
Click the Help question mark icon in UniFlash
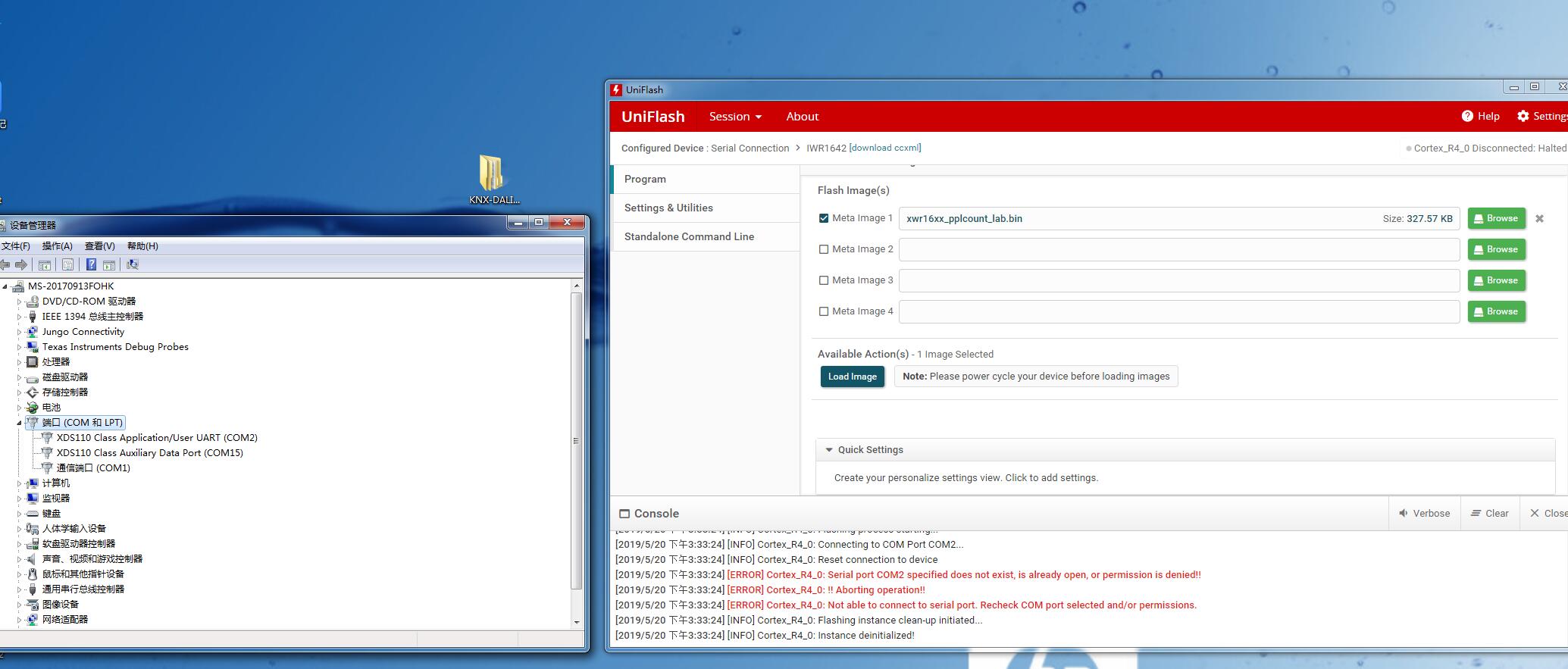tap(1467, 116)
